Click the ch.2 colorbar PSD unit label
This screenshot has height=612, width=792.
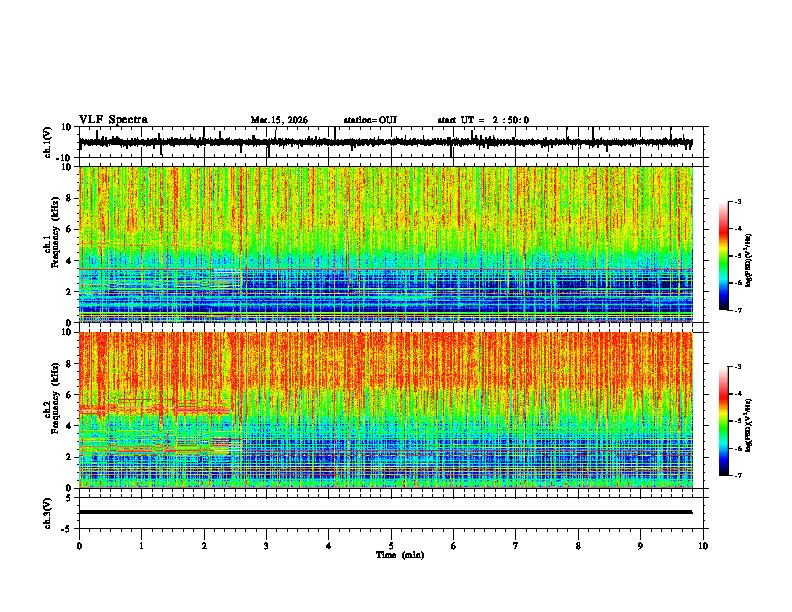coord(749,425)
